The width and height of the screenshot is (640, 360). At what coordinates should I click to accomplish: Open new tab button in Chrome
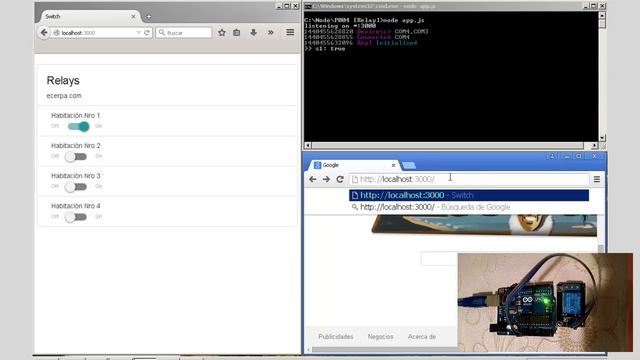coord(409,165)
